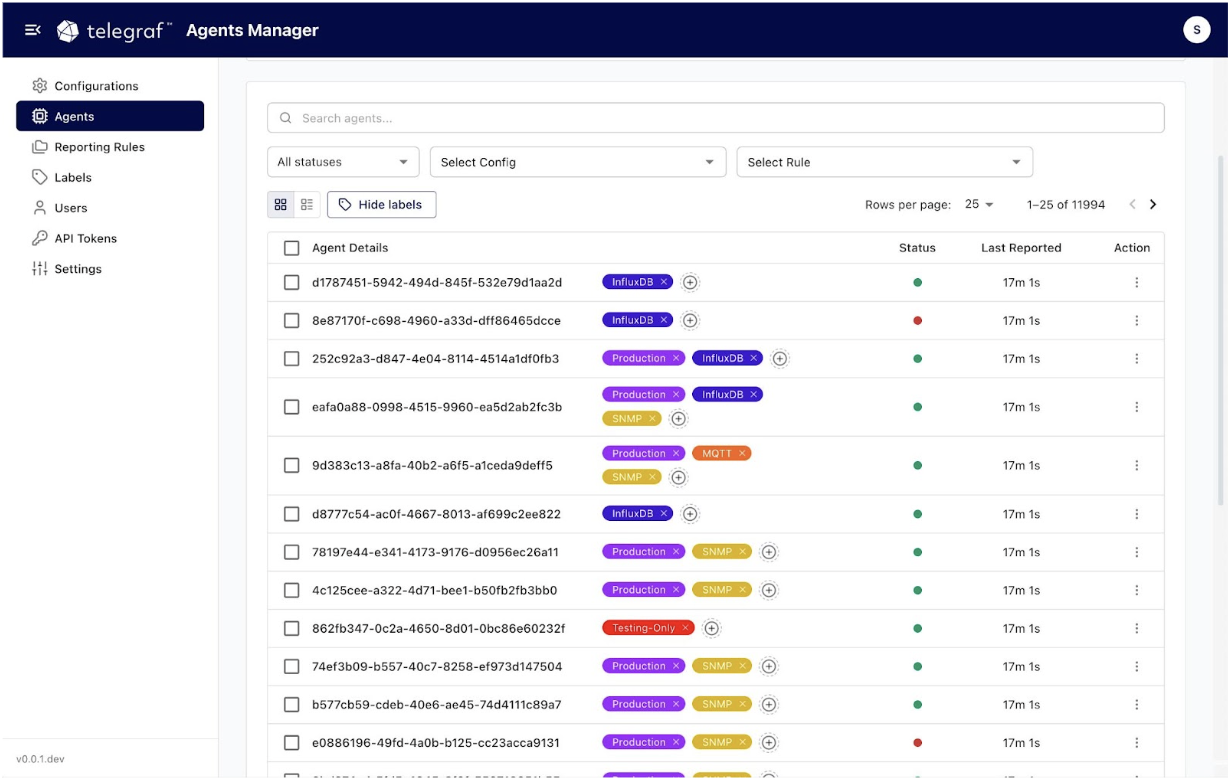Click the v0.0.1.dev version text
Viewport: 1228px width, 778px height.
pos(41,759)
